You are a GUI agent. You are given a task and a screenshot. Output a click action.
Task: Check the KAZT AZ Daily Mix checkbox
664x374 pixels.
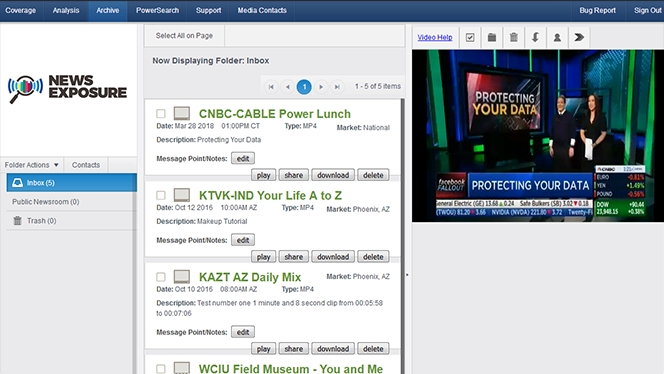coord(161,277)
